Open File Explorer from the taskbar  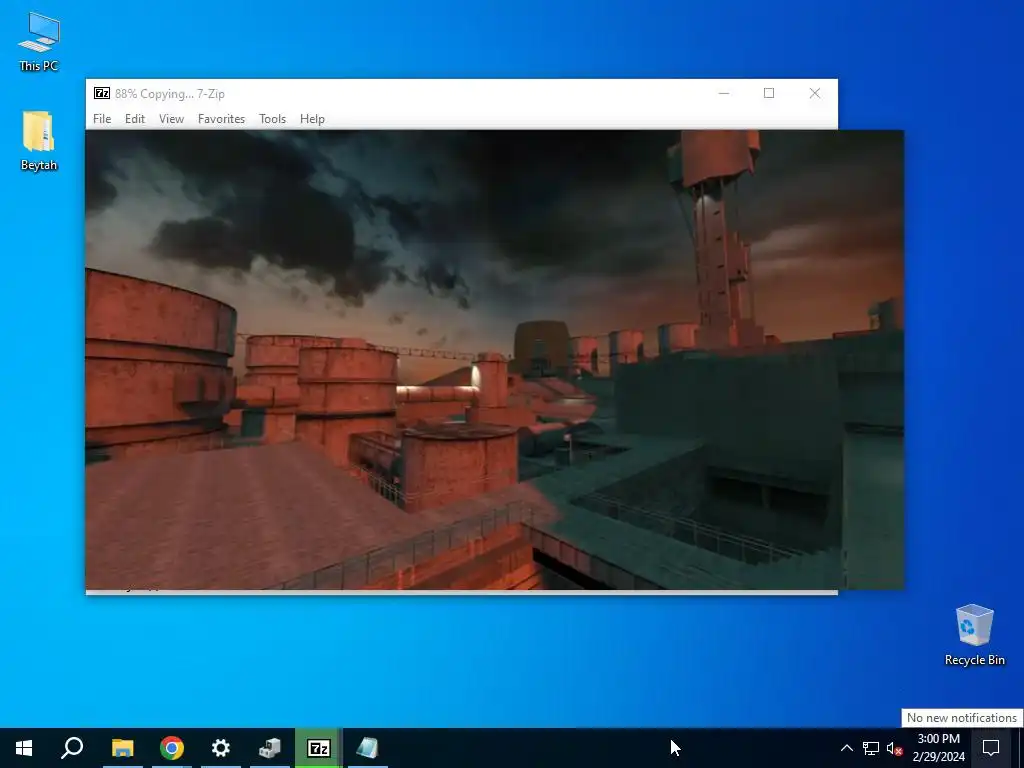tap(122, 748)
